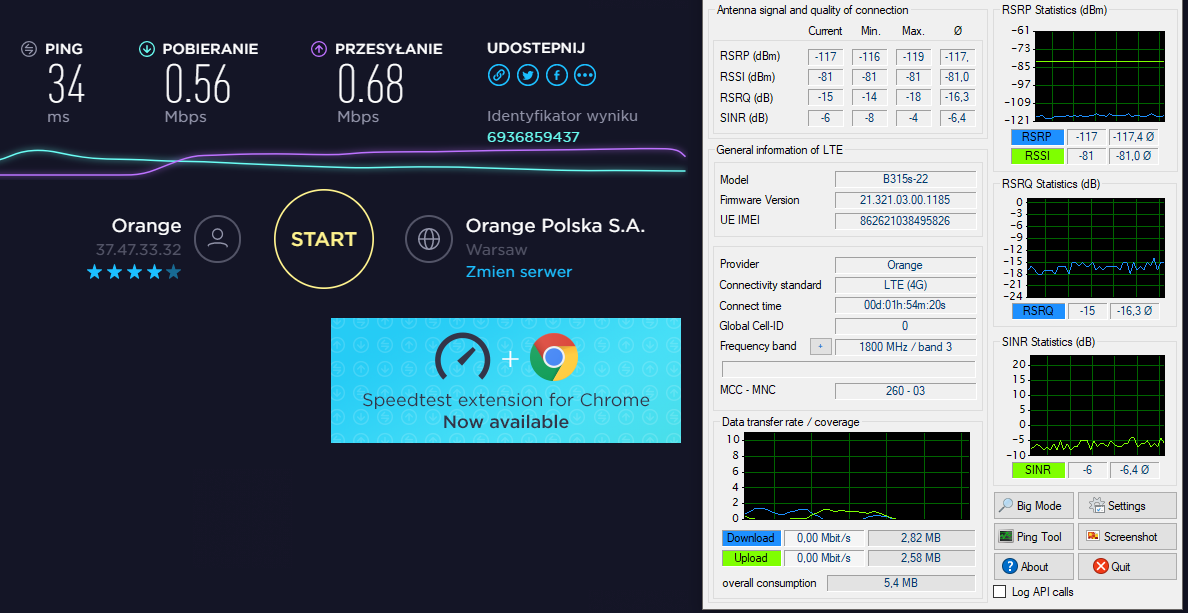Toggle the SINR graph legend button
Viewport: 1188px width, 613px height.
(x=1037, y=470)
